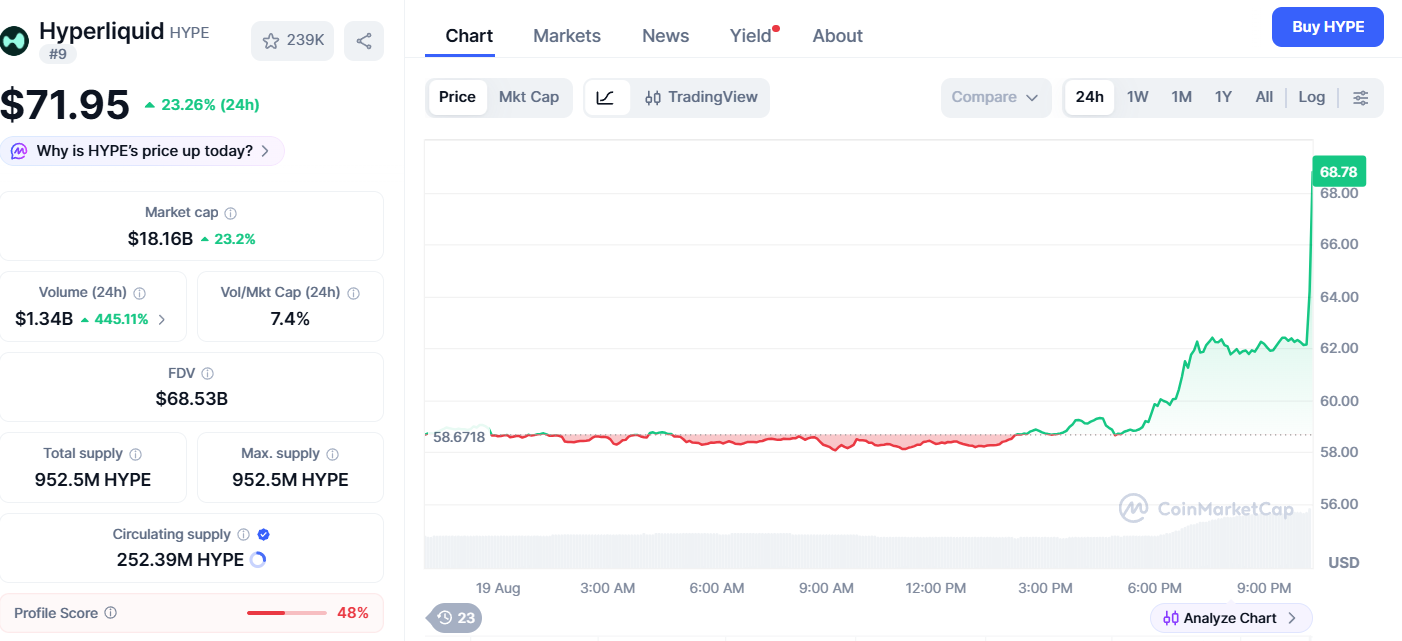Click the $71.95 price value
The width and height of the screenshot is (1402, 641).
click(x=65, y=105)
